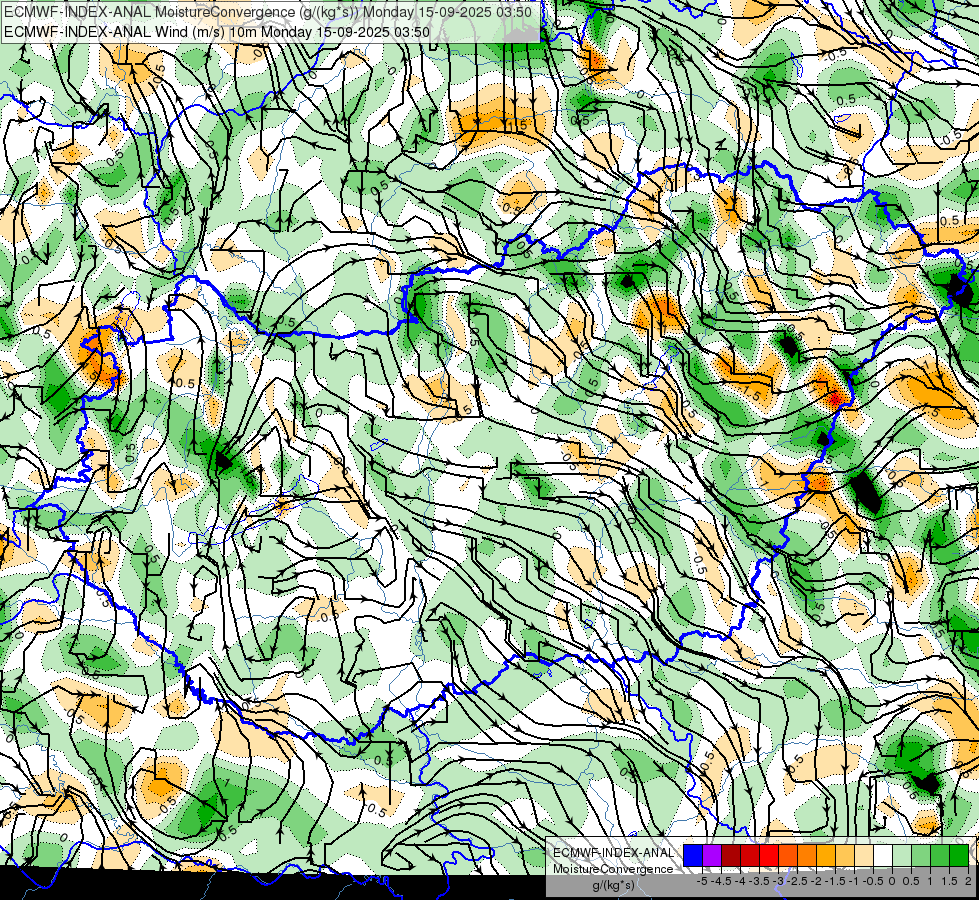
Task: Click the Wind 10m title line
Action: (217, 31)
